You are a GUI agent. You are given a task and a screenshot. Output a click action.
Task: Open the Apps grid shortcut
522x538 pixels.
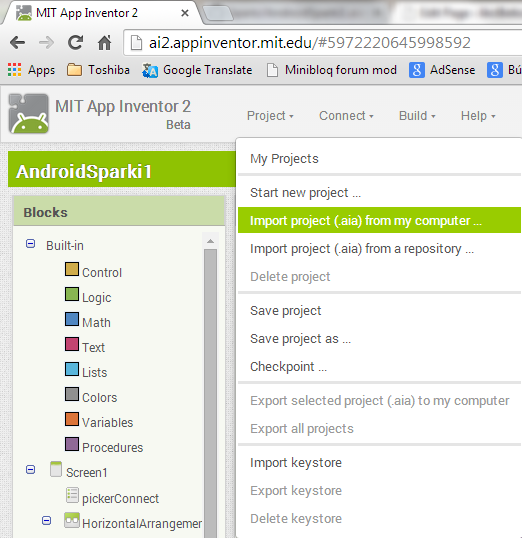[x=32, y=70]
